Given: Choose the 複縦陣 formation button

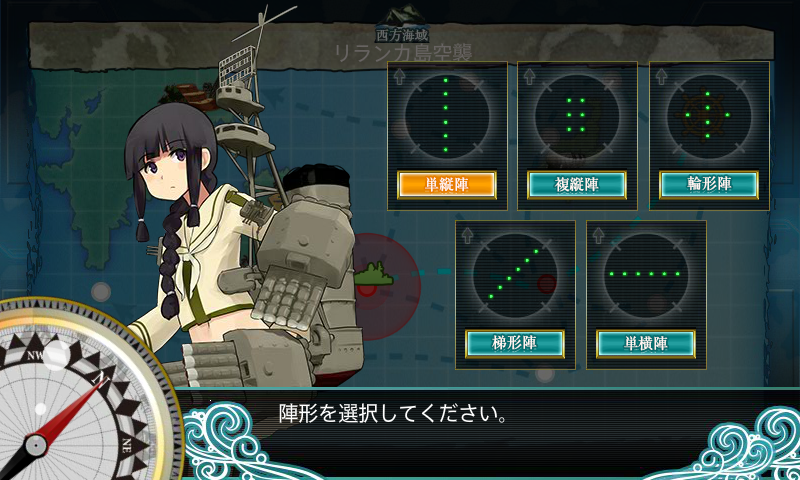Looking at the screenshot, I should click(577, 185).
